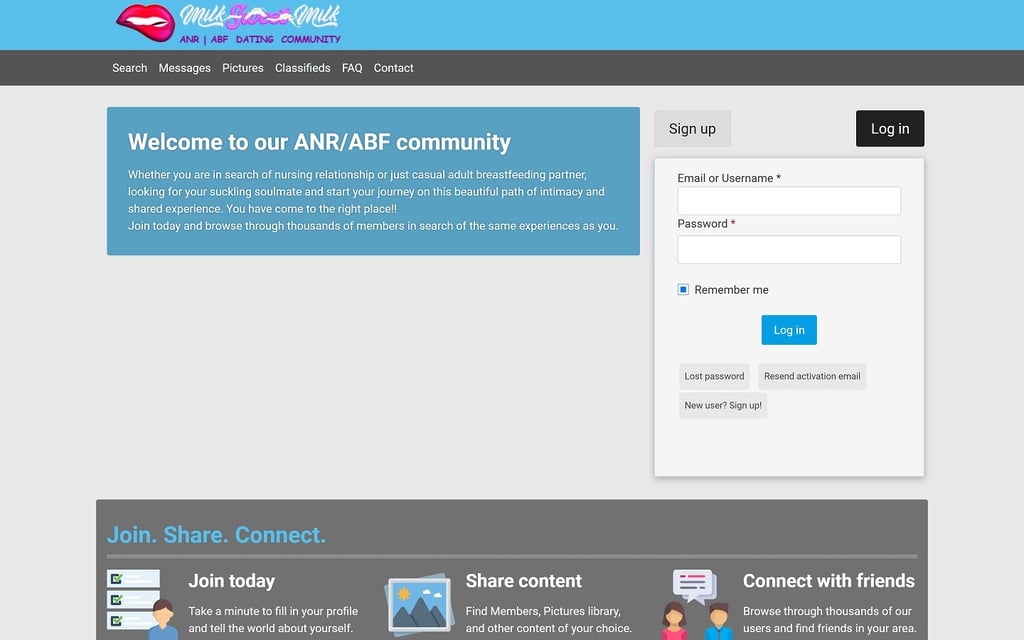Viewport: 1024px width, 640px height.
Task: Toggle the Remember me checkbox
Action: [684, 290]
